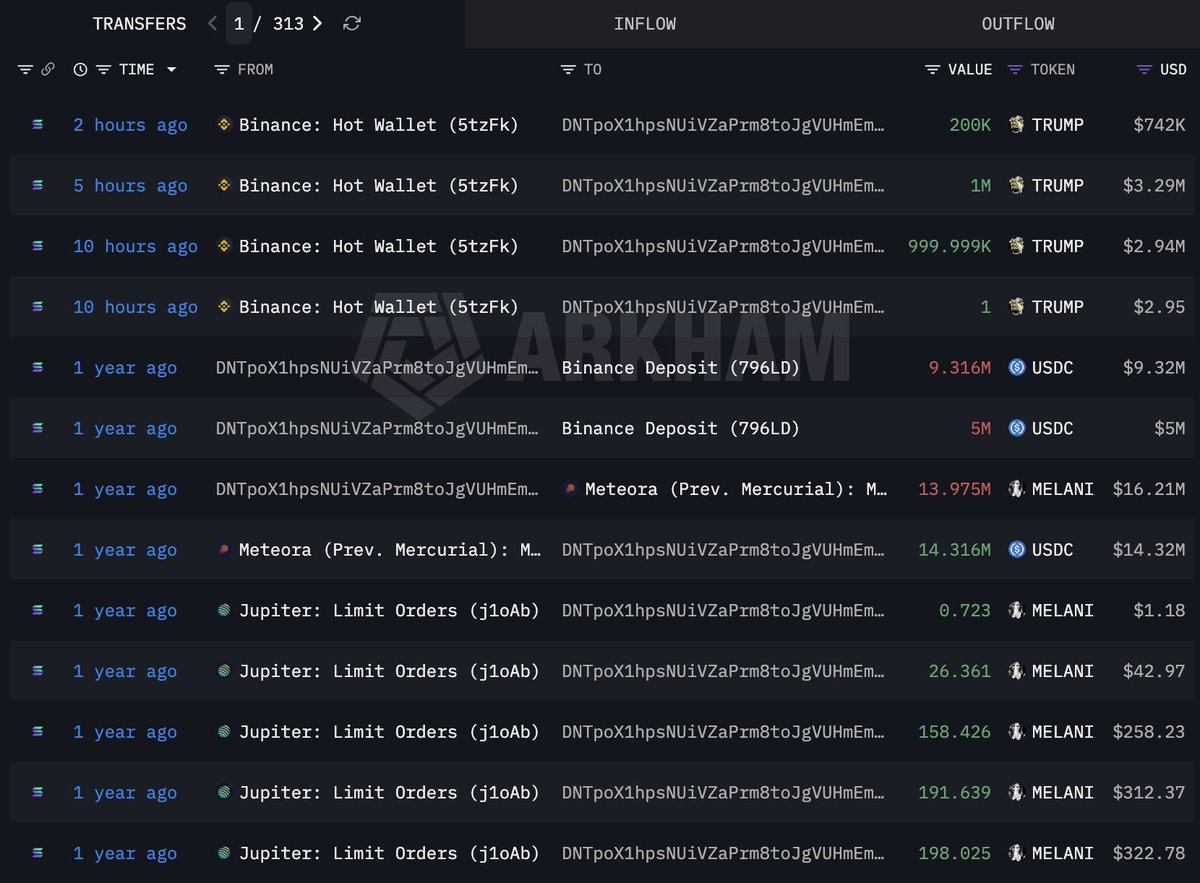Click the '5 hours ago' timestamp
Image resolution: width=1200 pixels, height=883 pixels.
130,185
